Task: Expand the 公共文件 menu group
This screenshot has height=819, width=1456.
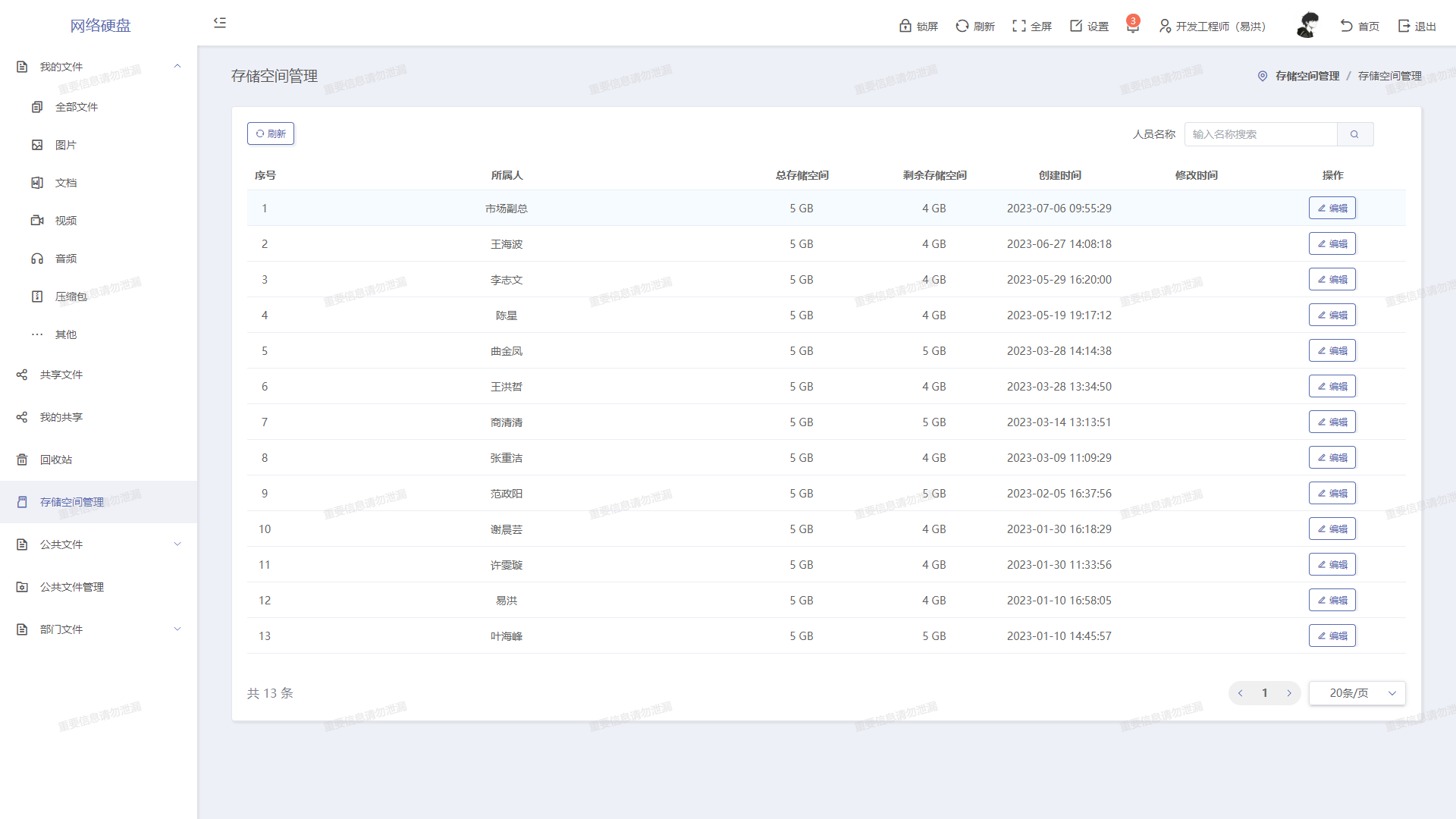Action: (x=177, y=544)
